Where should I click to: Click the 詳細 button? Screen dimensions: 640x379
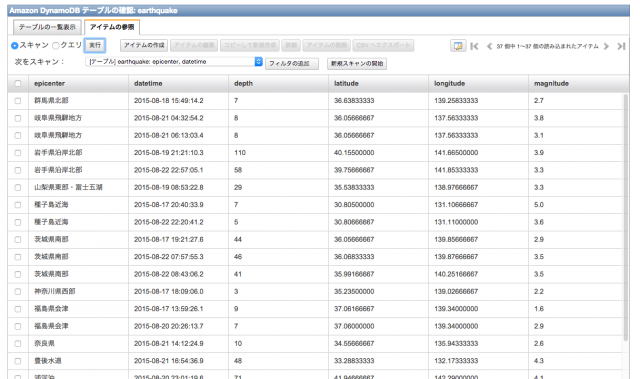(291, 45)
